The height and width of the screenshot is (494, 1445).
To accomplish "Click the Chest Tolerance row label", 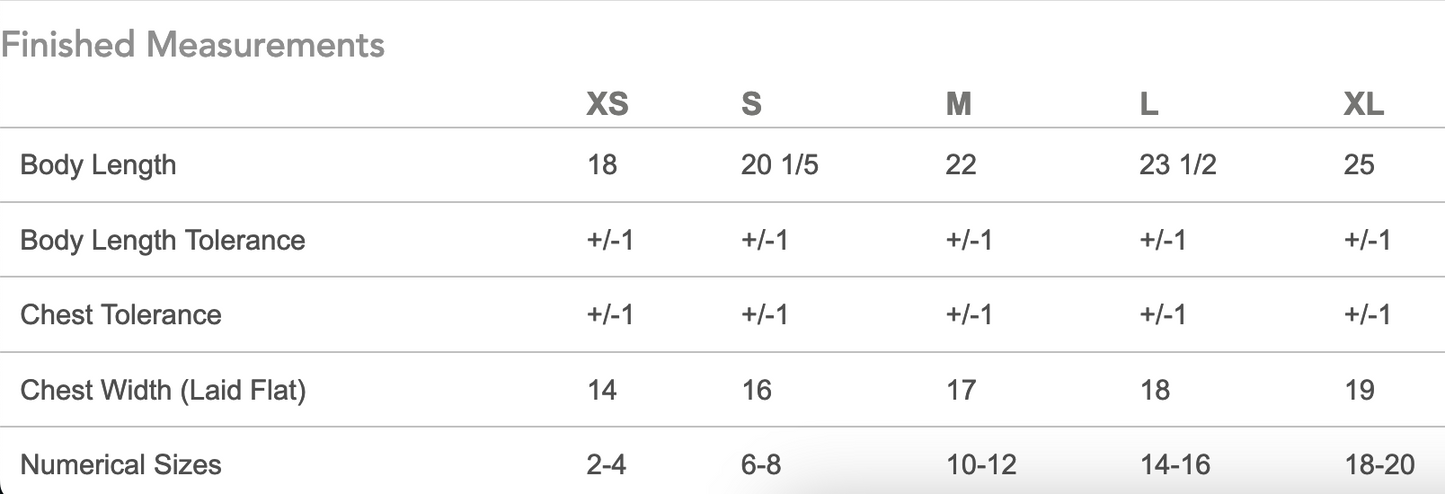I will point(121,315).
